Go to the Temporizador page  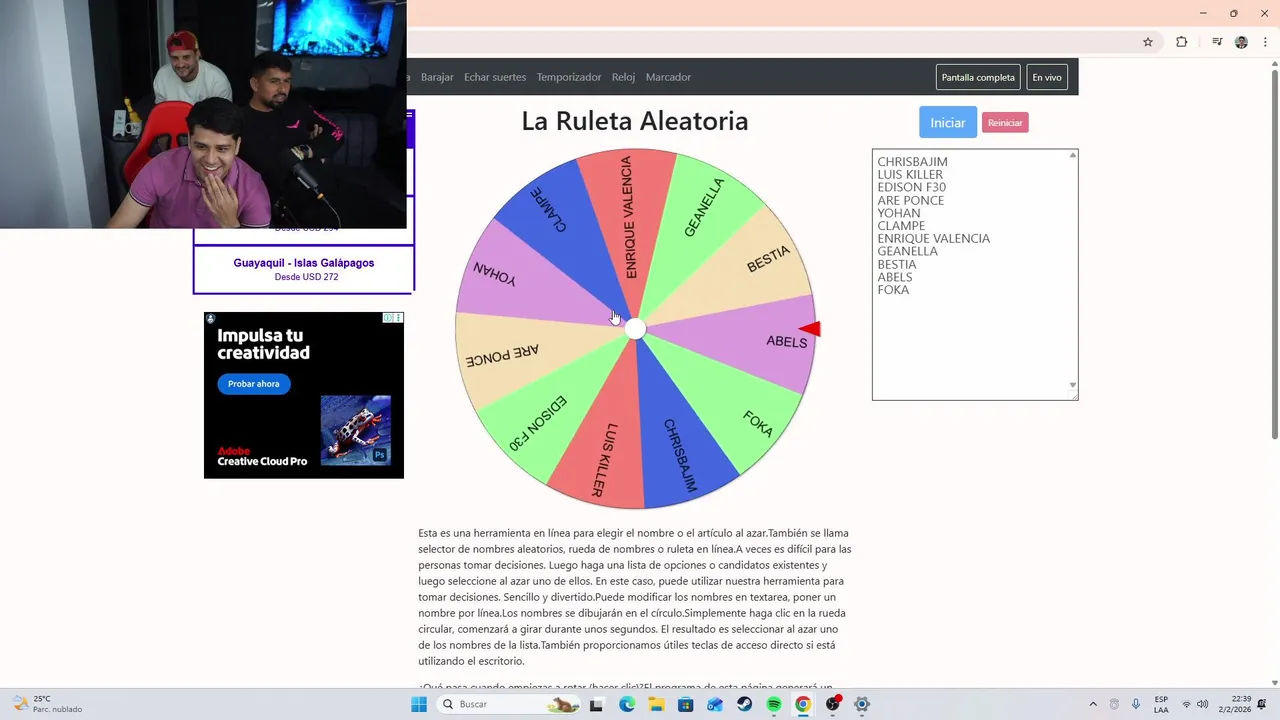click(569, 77)
